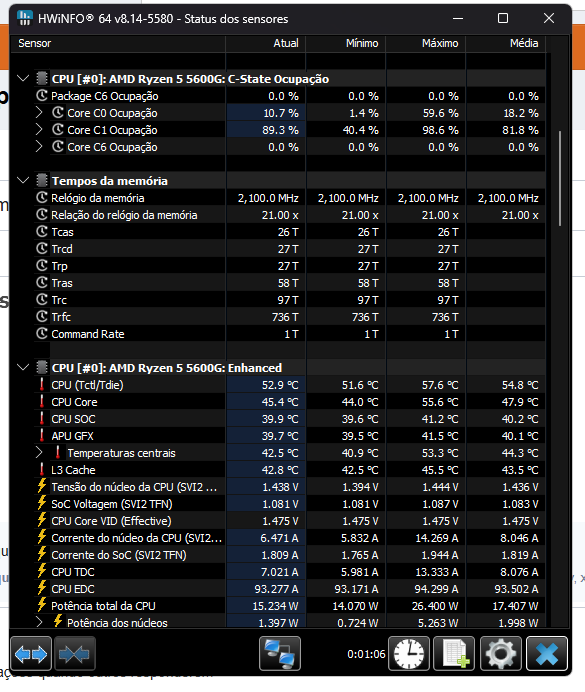Screen dimensions: 585x692
Task: Click the shrink columns arrows toolbar button
Action: pyautogui.click(x=75, y=654)
